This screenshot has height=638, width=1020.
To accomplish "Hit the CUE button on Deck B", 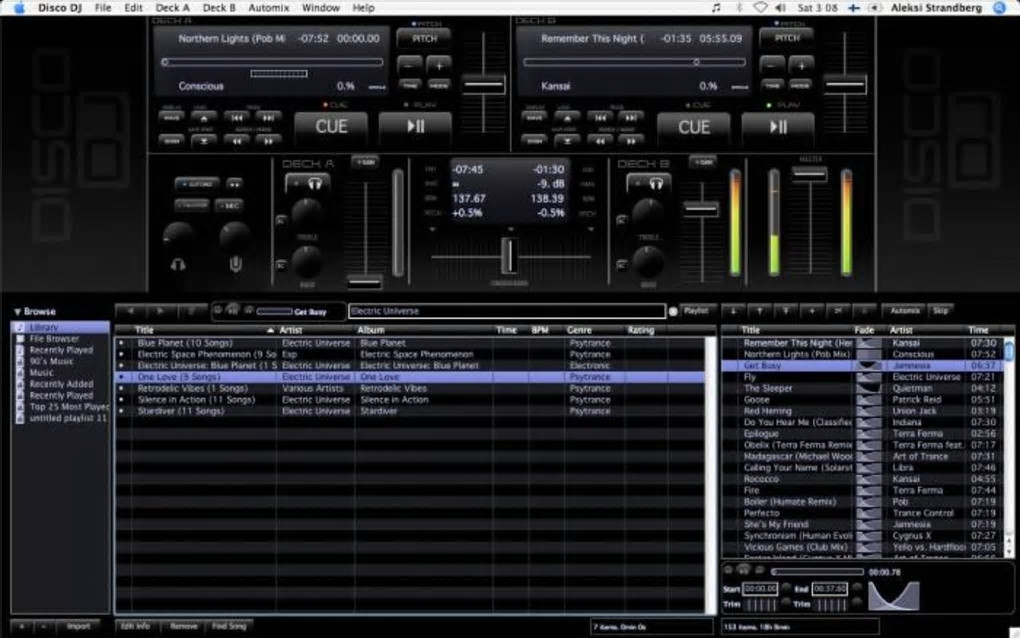I will point(694,127).
